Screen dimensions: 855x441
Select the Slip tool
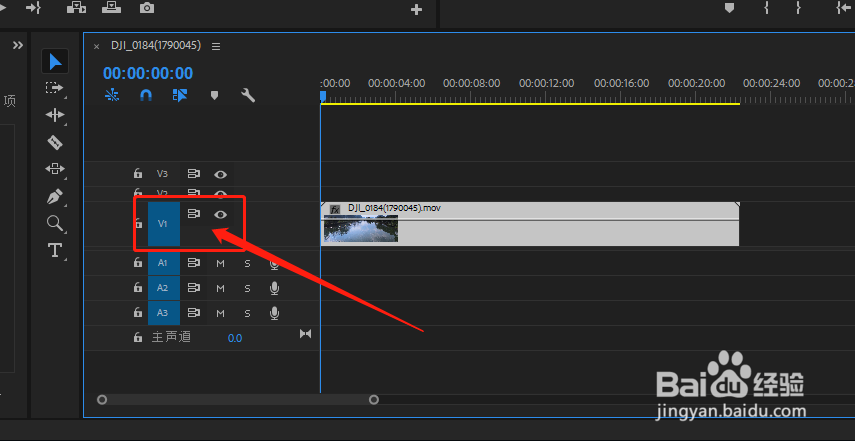click(x=55, y=168)
